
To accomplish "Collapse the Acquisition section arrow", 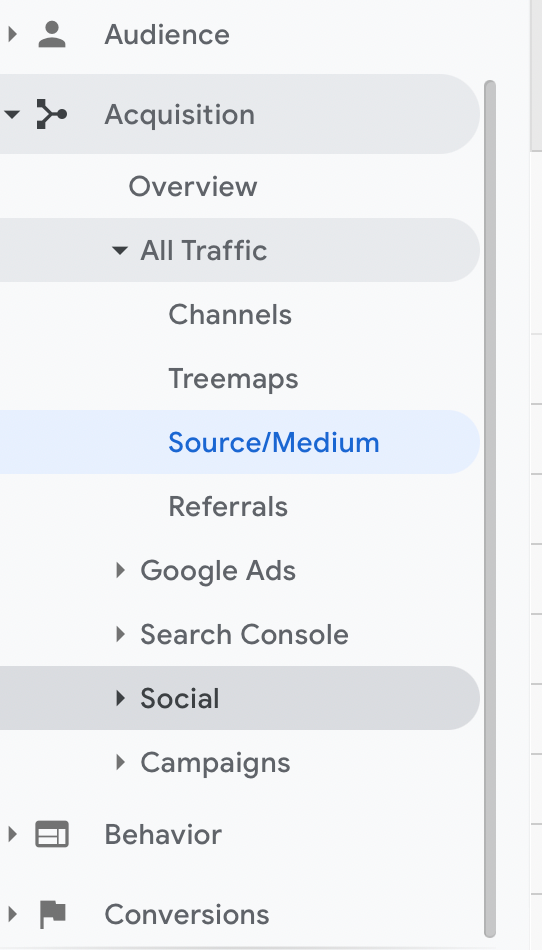I will click(12, 114).
